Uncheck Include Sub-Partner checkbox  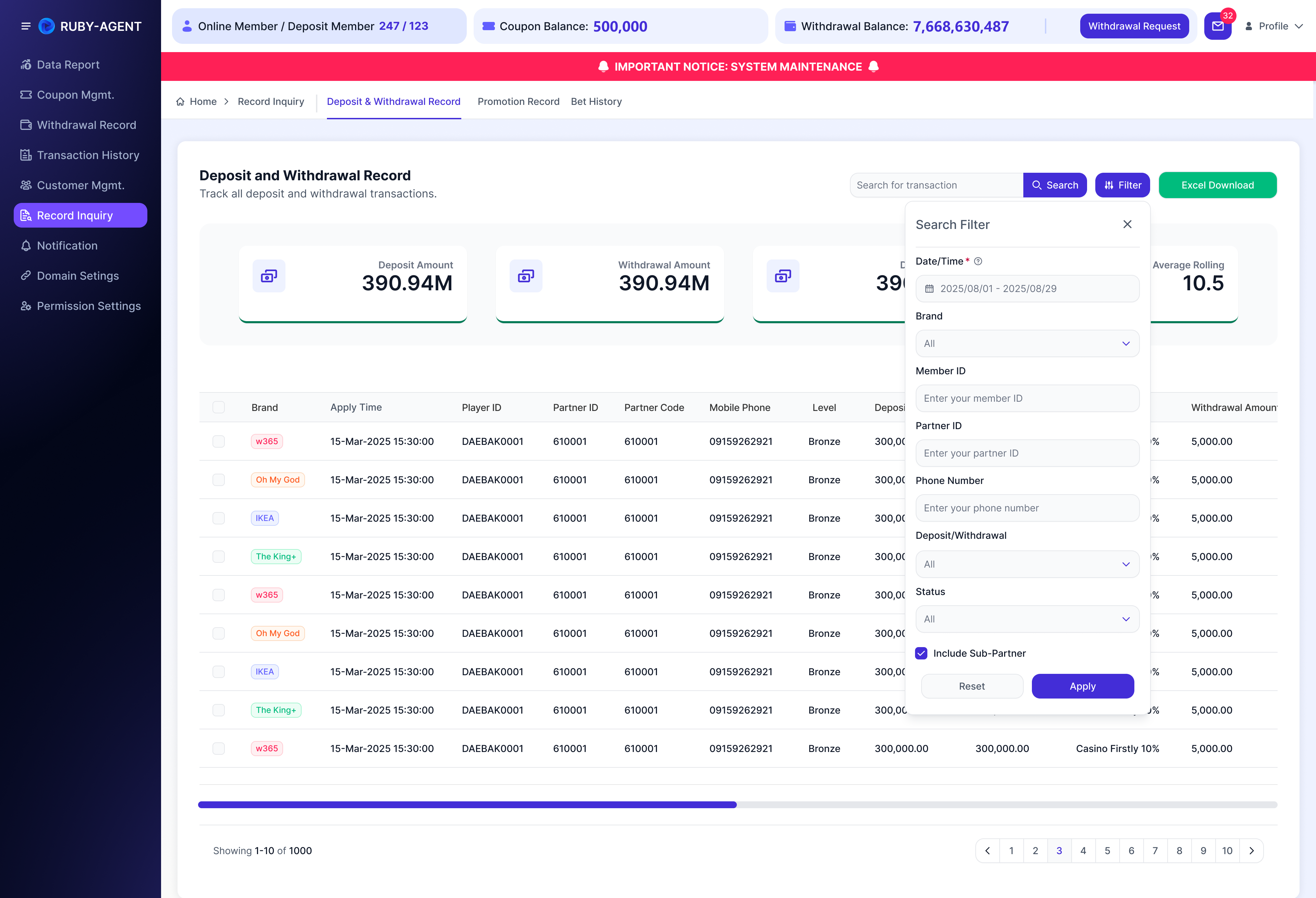(921, 653)
